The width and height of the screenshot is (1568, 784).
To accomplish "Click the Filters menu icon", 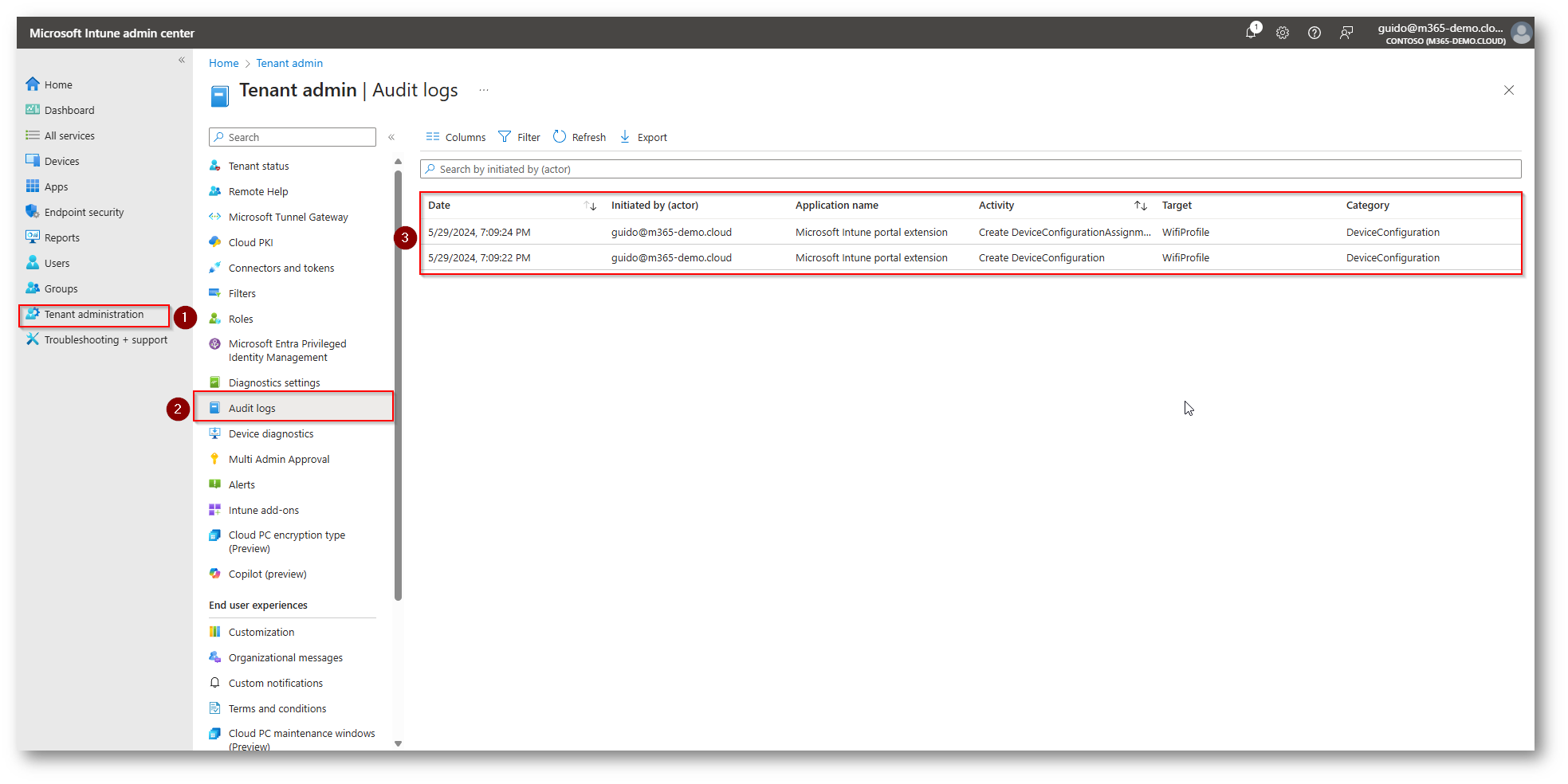I will pos(214,293).
